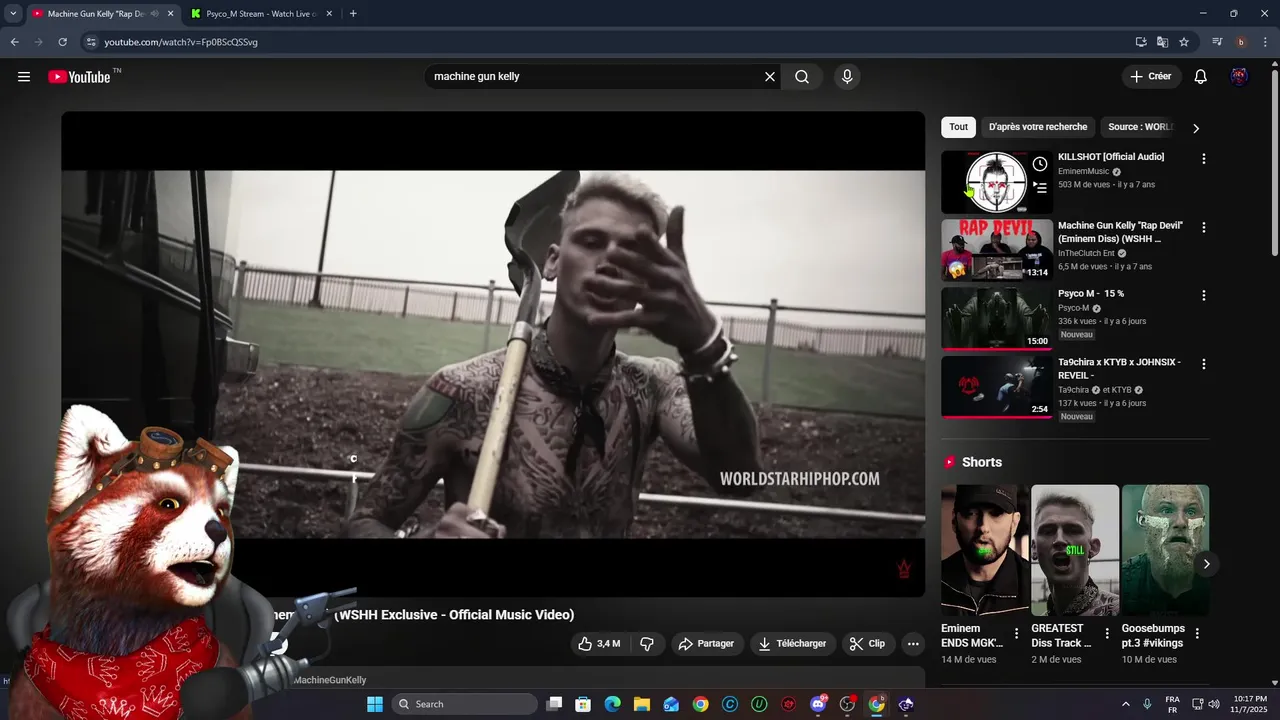
Task: Run search with the magnifier button
Action: click(802, 77)
